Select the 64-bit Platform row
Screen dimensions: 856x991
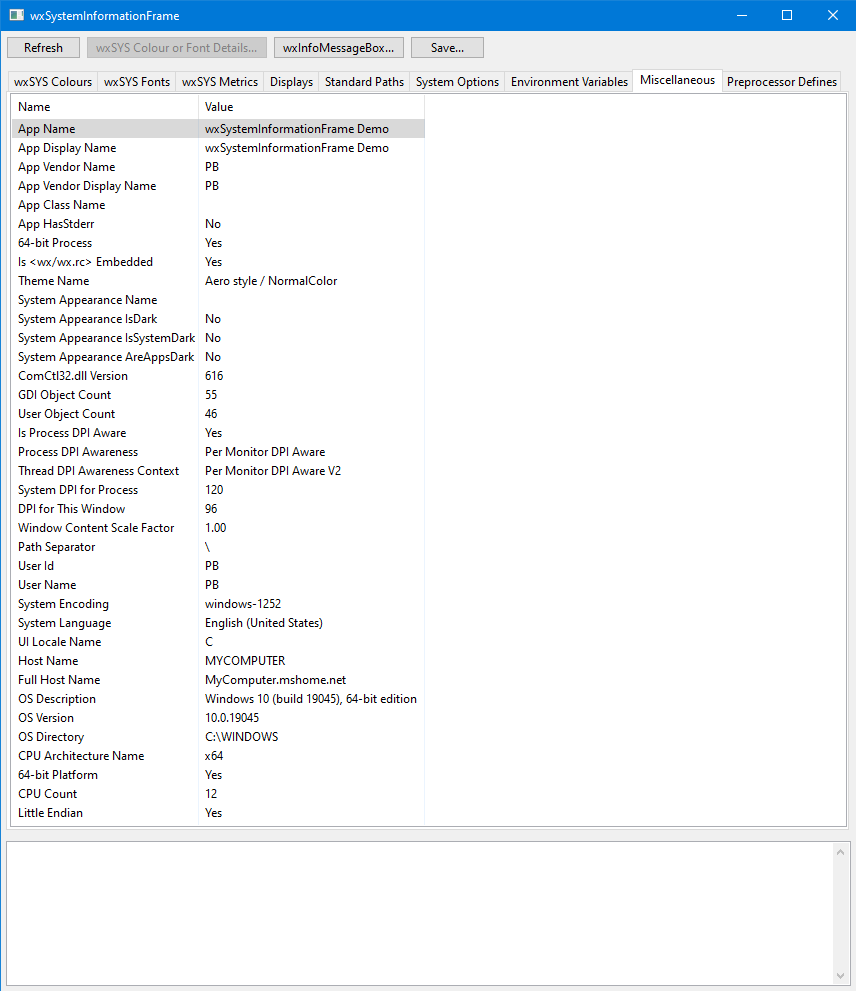pos(218,775)
